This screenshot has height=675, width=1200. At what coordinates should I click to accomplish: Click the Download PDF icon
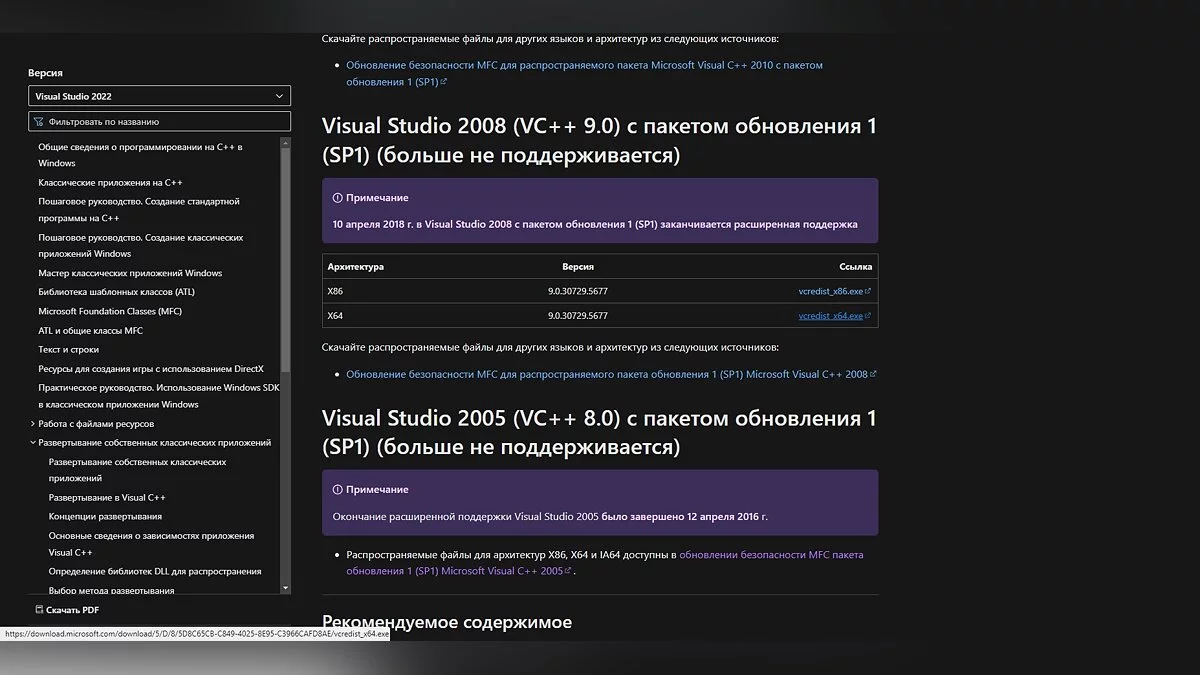39,609
